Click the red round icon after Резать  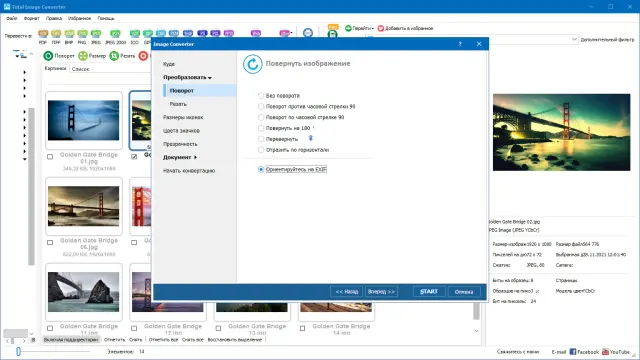tap(143, 56)
